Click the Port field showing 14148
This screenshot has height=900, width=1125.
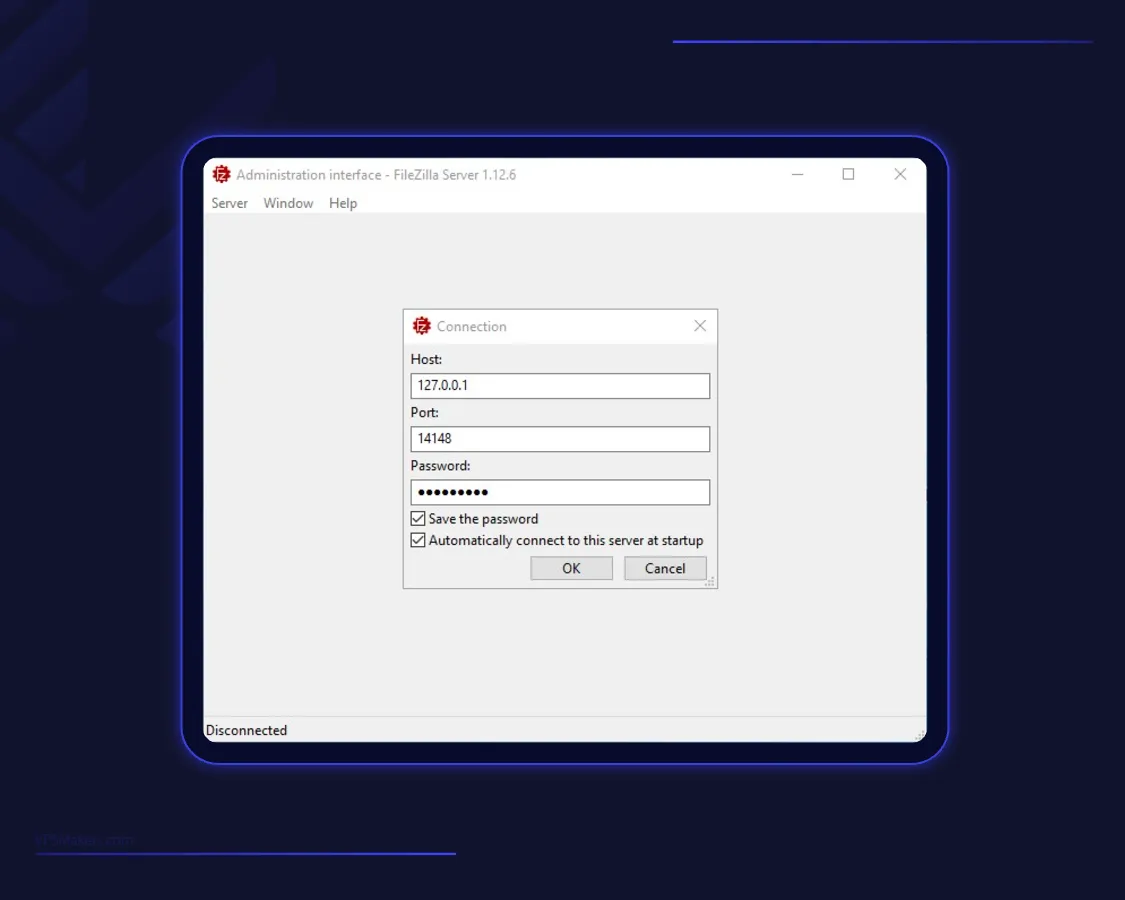pos(560,439)
